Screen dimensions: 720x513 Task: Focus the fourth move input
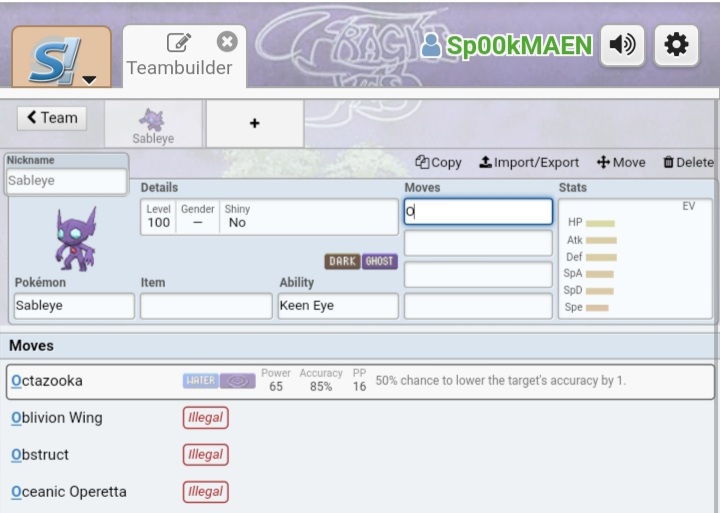pos(478,306)
